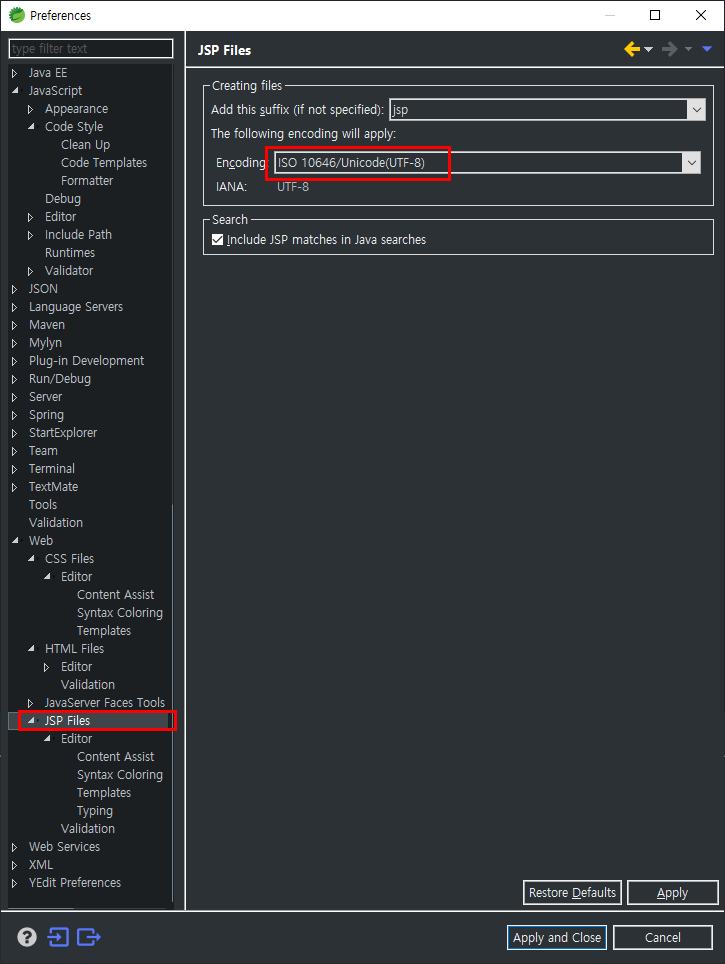Expand the Web Services node
725x964 pixels.
15,847
